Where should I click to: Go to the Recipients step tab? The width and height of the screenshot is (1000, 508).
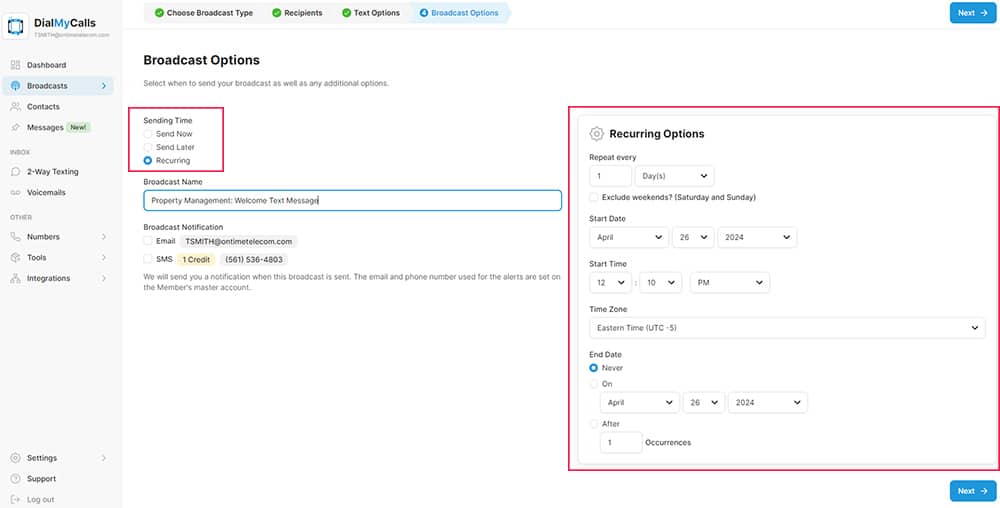click(299, 13)
